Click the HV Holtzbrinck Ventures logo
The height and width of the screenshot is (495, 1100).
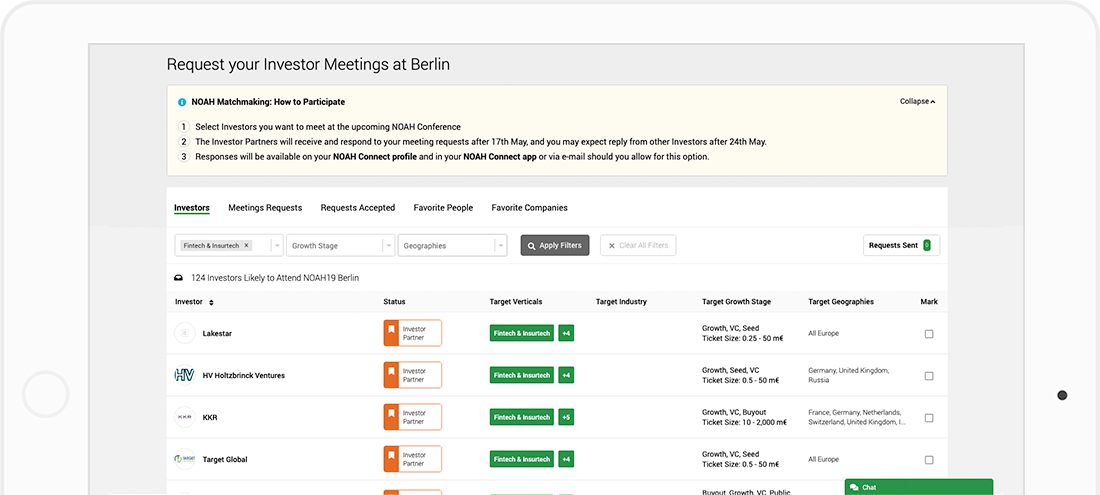(x=185, y=376)
